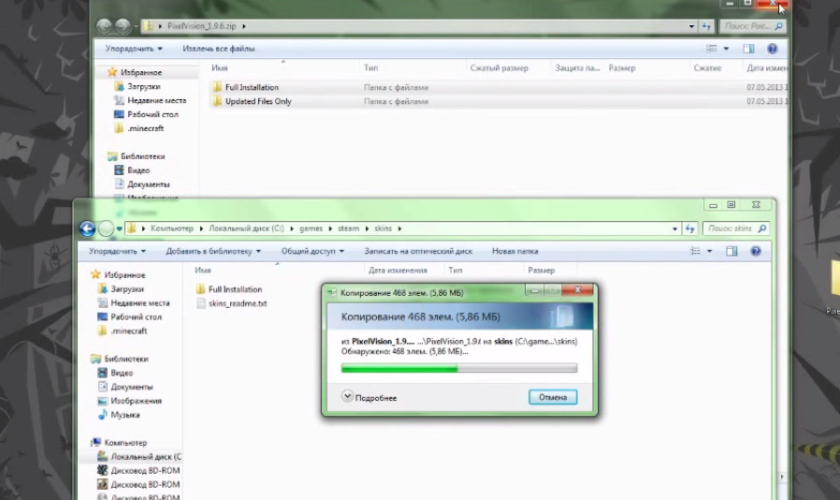840x500 pixels.
Task: Open .minecraft in skins window sidebar
Action: pos(129,331)
